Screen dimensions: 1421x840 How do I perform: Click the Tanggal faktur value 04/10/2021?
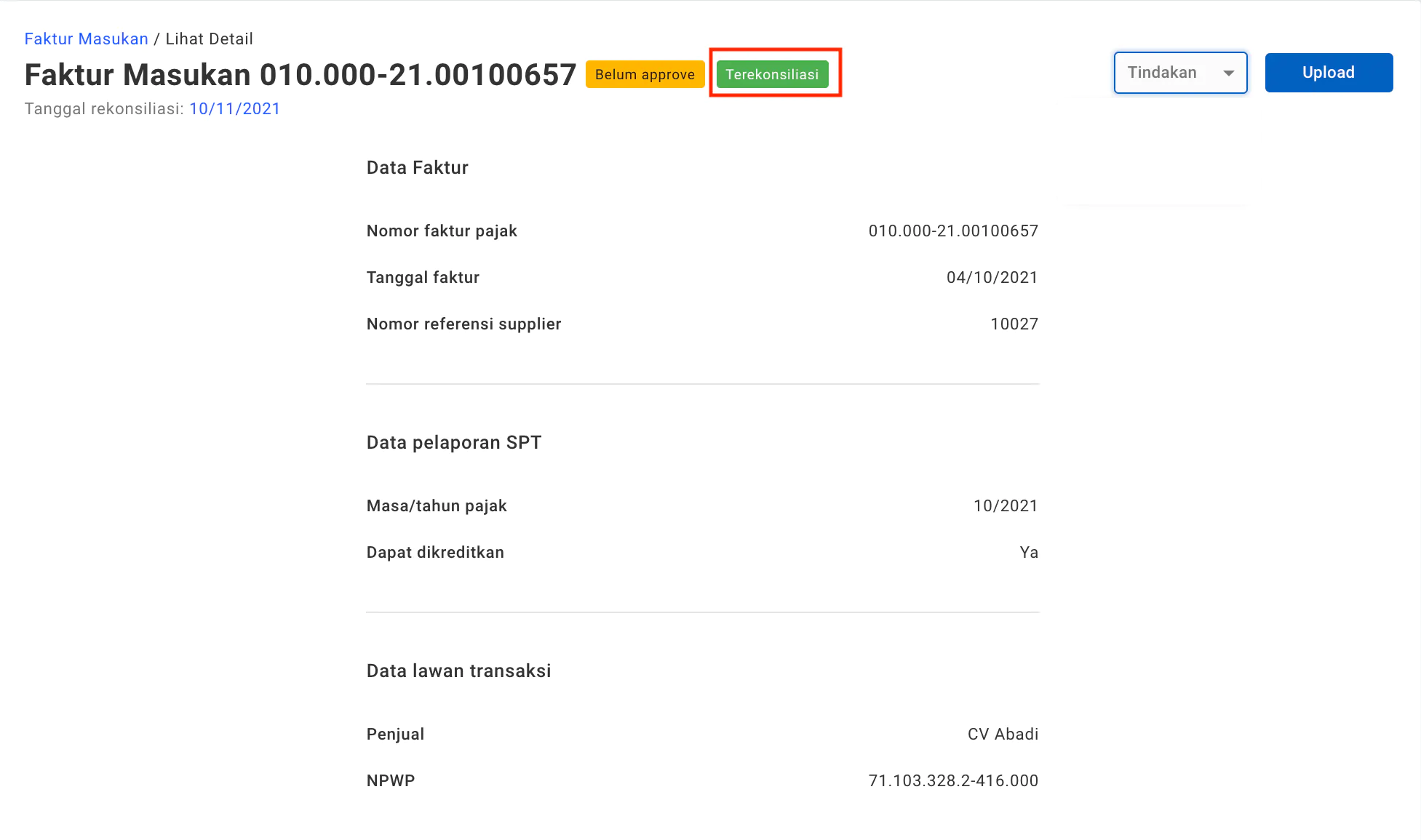(x=992, y=277)
